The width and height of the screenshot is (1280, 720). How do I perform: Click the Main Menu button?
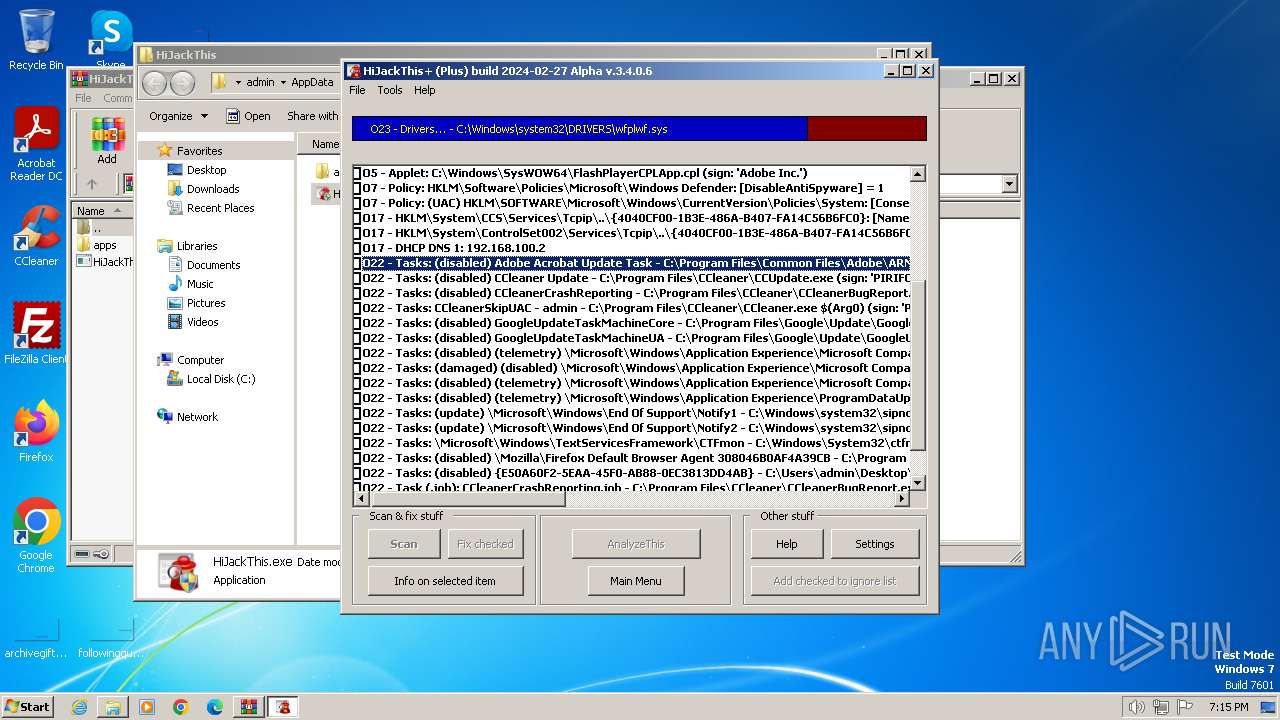tap(636, 581)
